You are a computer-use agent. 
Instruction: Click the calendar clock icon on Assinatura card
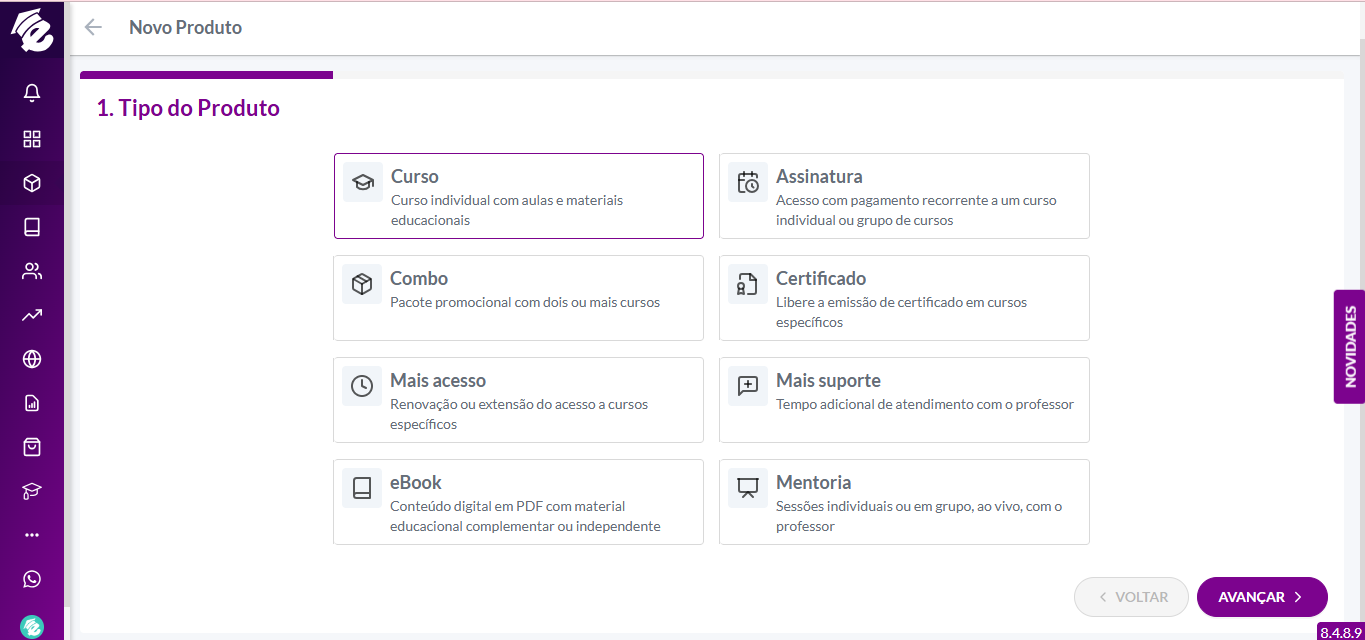tap(748, 182)
